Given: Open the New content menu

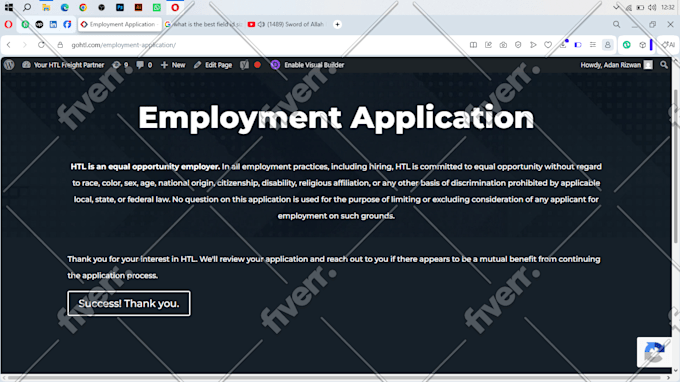Looking at the screenshot, I should click(x=173, y=65).
